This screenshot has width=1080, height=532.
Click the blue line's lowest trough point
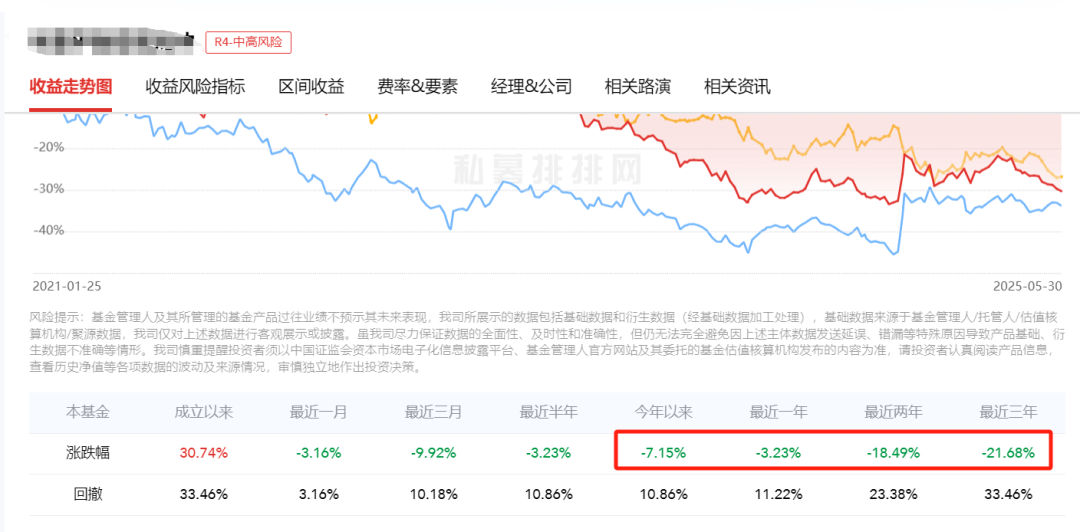[x=895, y=255]
